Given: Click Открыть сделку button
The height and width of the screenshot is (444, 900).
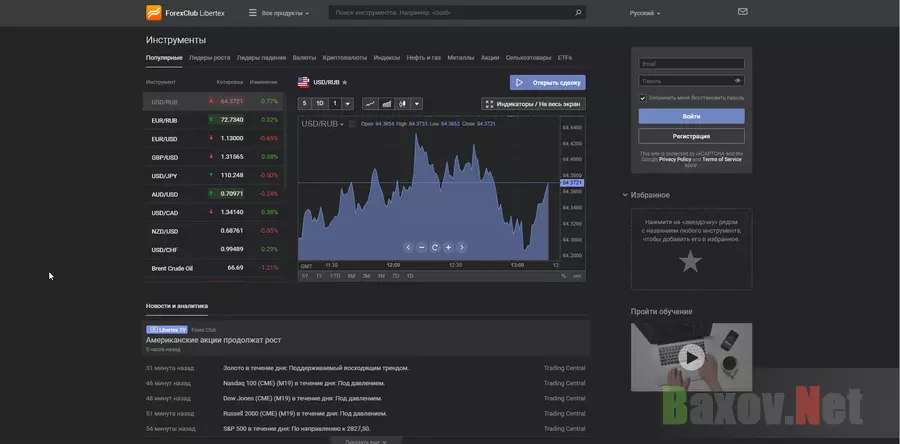Looking at the screenshot, I should (x=548, y=83).
